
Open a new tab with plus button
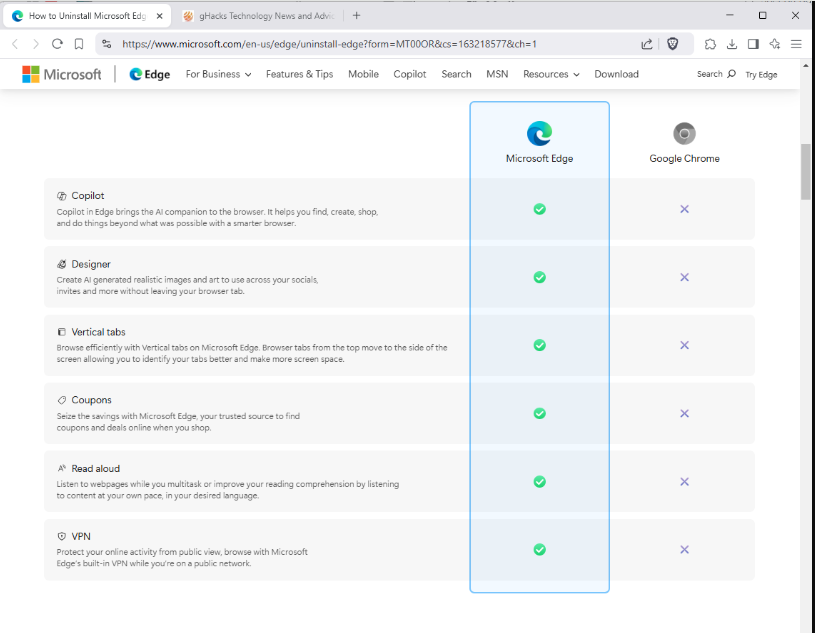[357, 16]
